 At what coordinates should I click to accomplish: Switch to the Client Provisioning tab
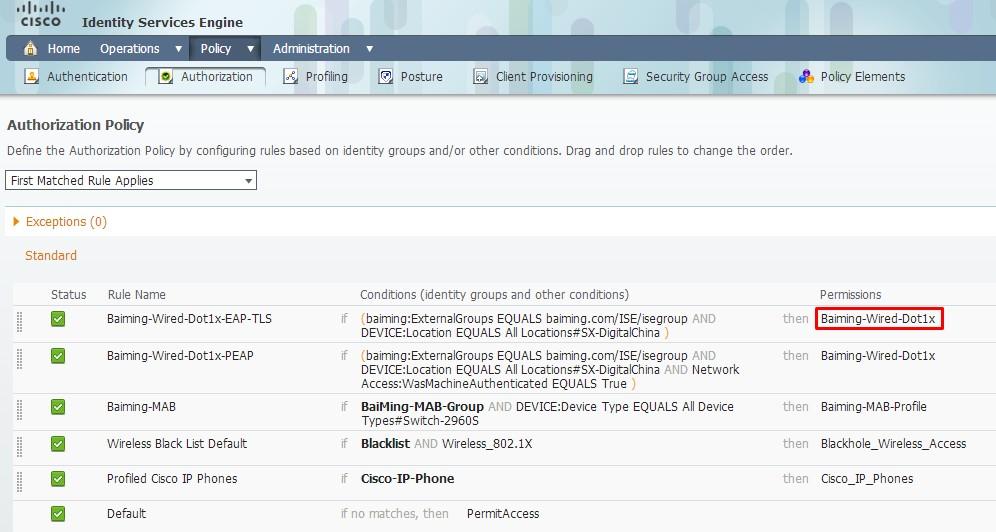pyautogui.click(x=544, y=77)
